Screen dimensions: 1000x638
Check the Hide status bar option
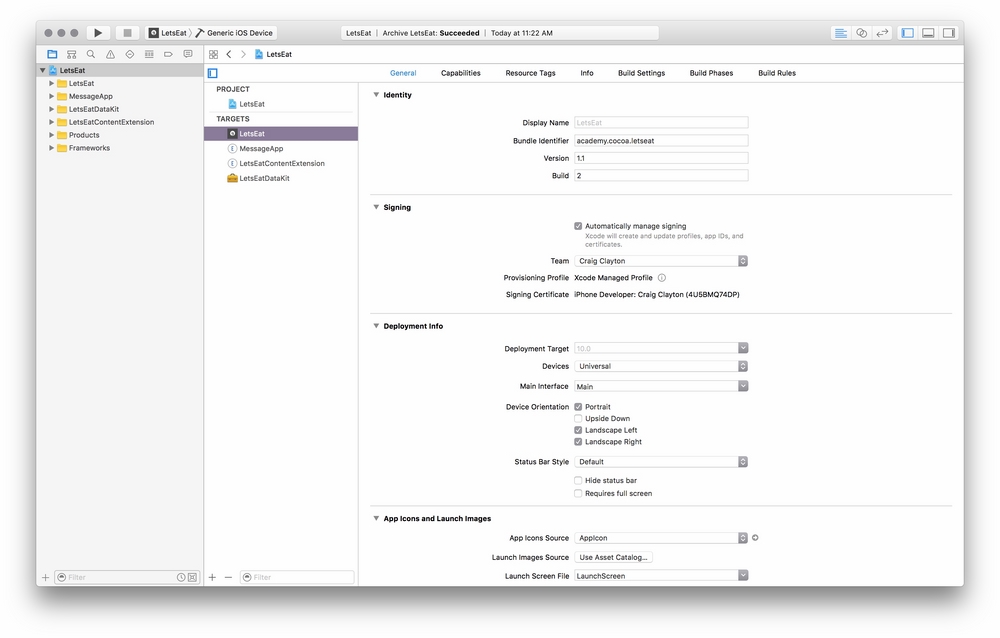[x=578, y=481]
